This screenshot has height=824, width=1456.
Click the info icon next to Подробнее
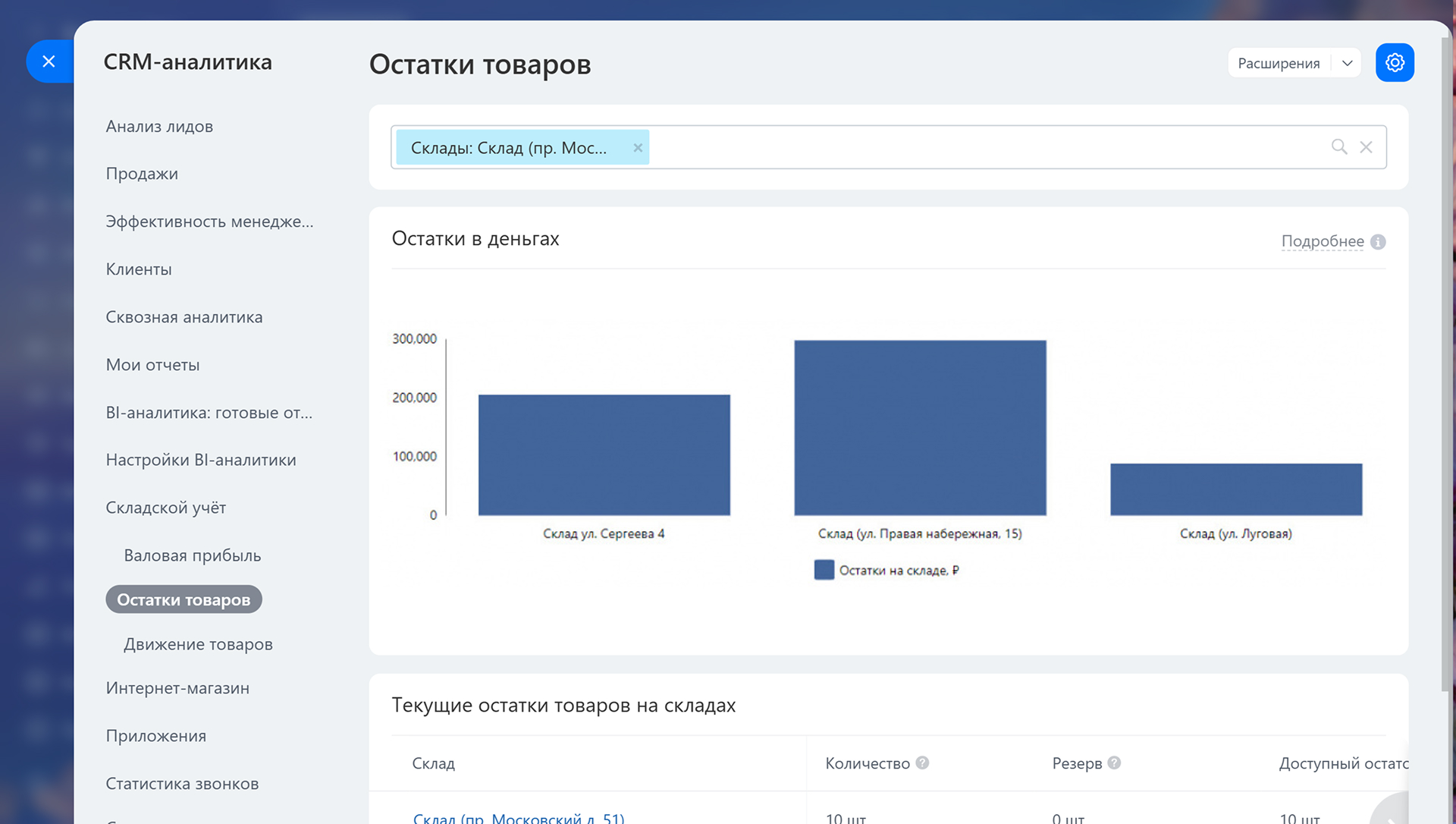tap(1378, 242)
